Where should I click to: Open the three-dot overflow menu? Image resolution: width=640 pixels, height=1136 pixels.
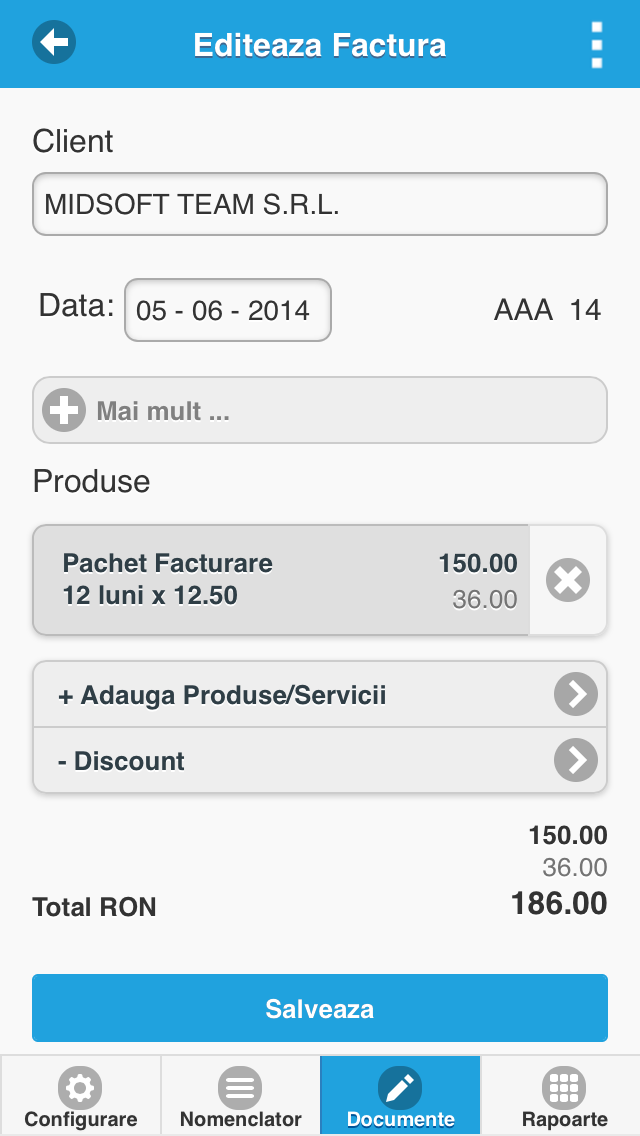click(597, 45)
